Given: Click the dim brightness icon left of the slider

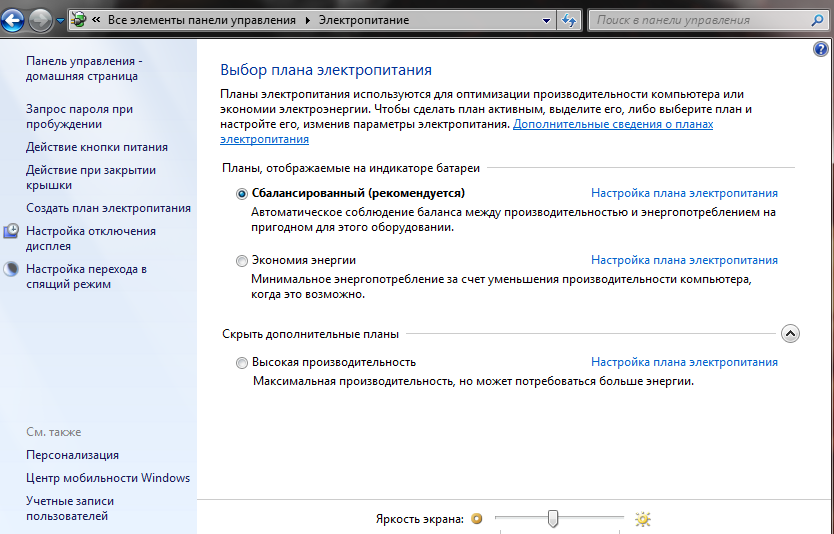Looking at the screenshot, I should tap(477, 519).
